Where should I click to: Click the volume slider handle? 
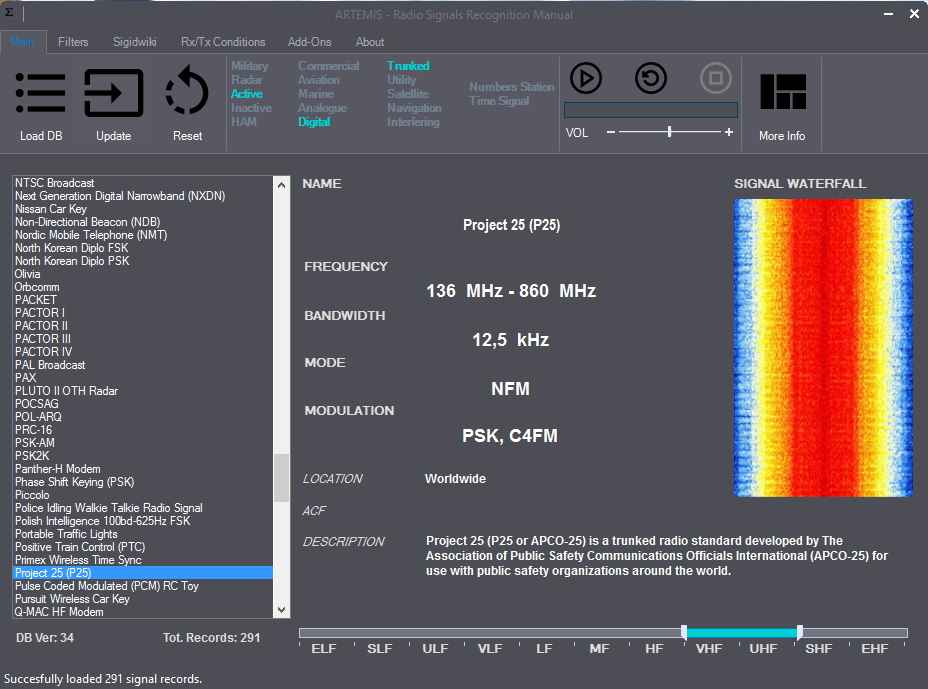669,131
